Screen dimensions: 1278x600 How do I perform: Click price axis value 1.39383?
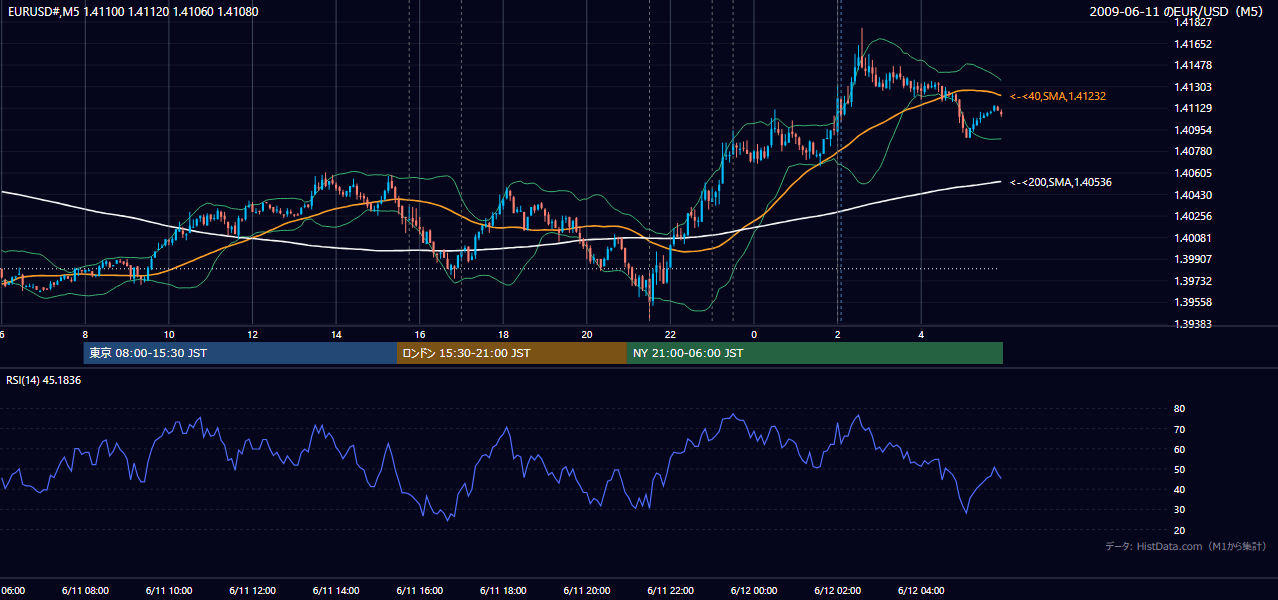(1194, 324)
